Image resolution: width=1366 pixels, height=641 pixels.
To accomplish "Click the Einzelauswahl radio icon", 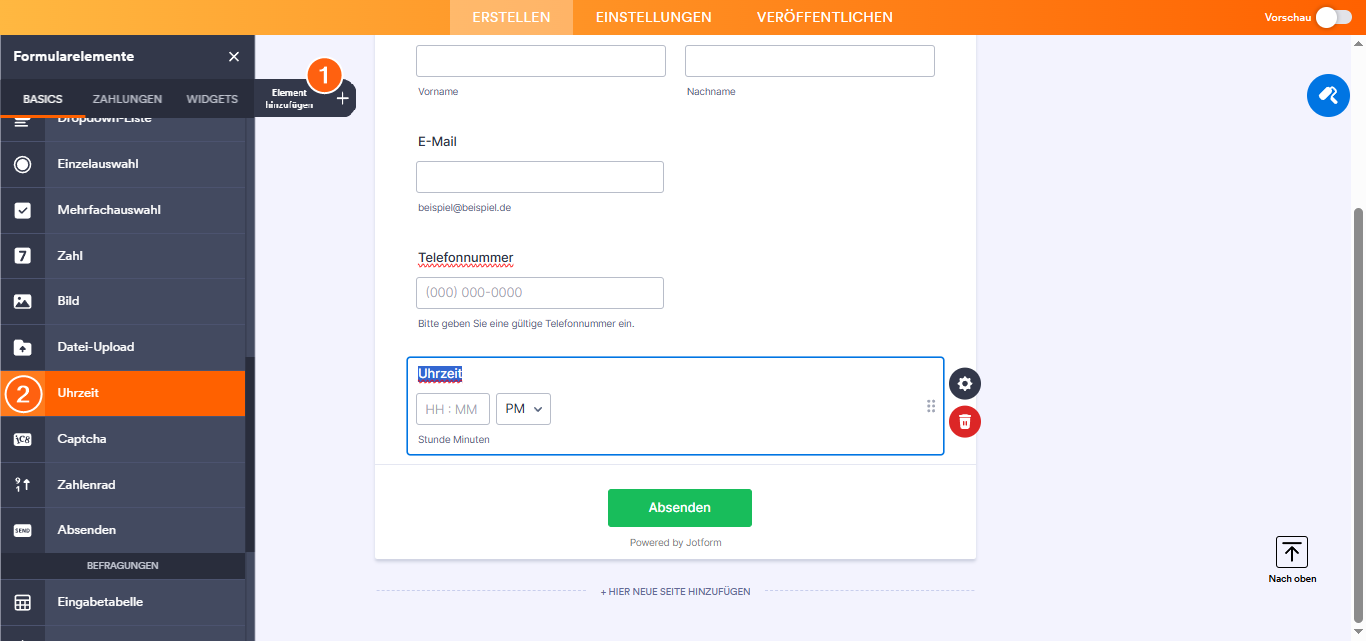I will (22, 165).
